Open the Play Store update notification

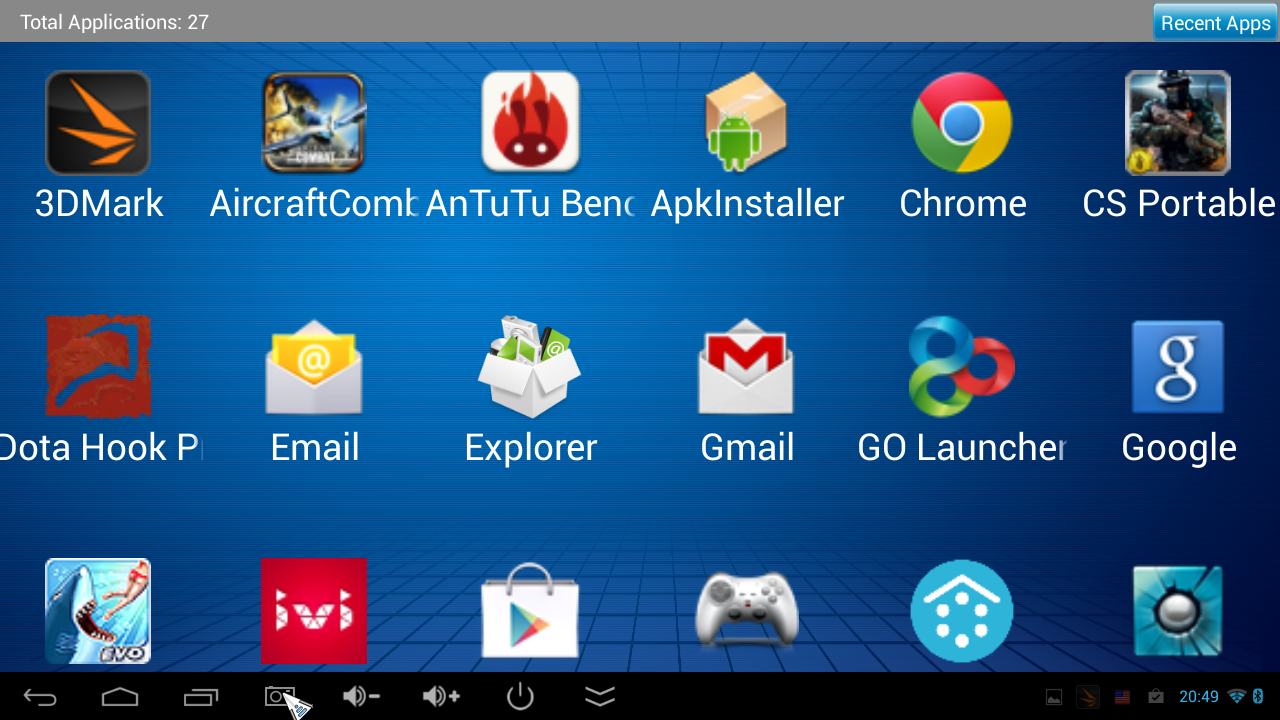click(x=1156, y=697)
